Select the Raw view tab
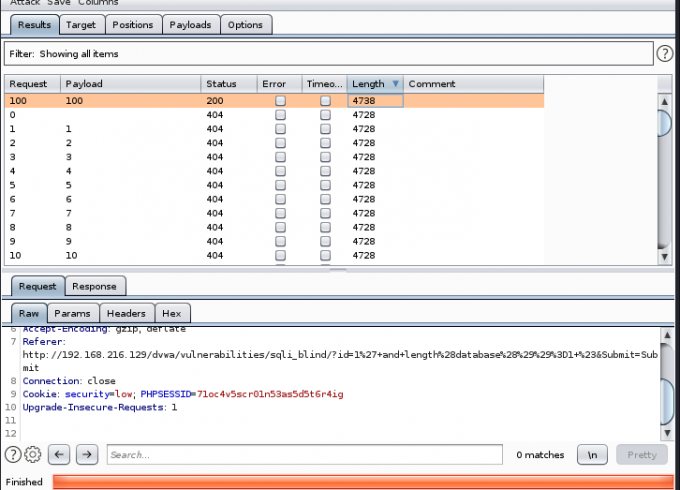 pyautogui.click(x=29, y=313)
